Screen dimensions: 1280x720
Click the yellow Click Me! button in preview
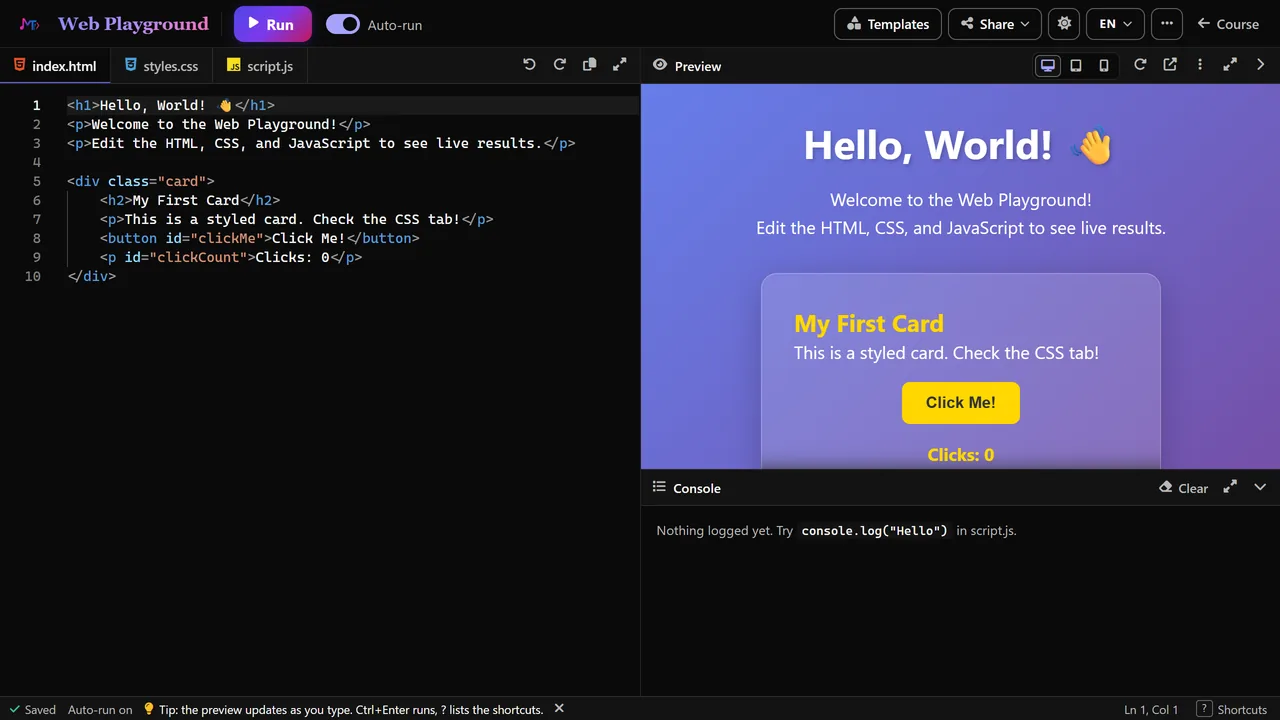(x=961, y=403)
